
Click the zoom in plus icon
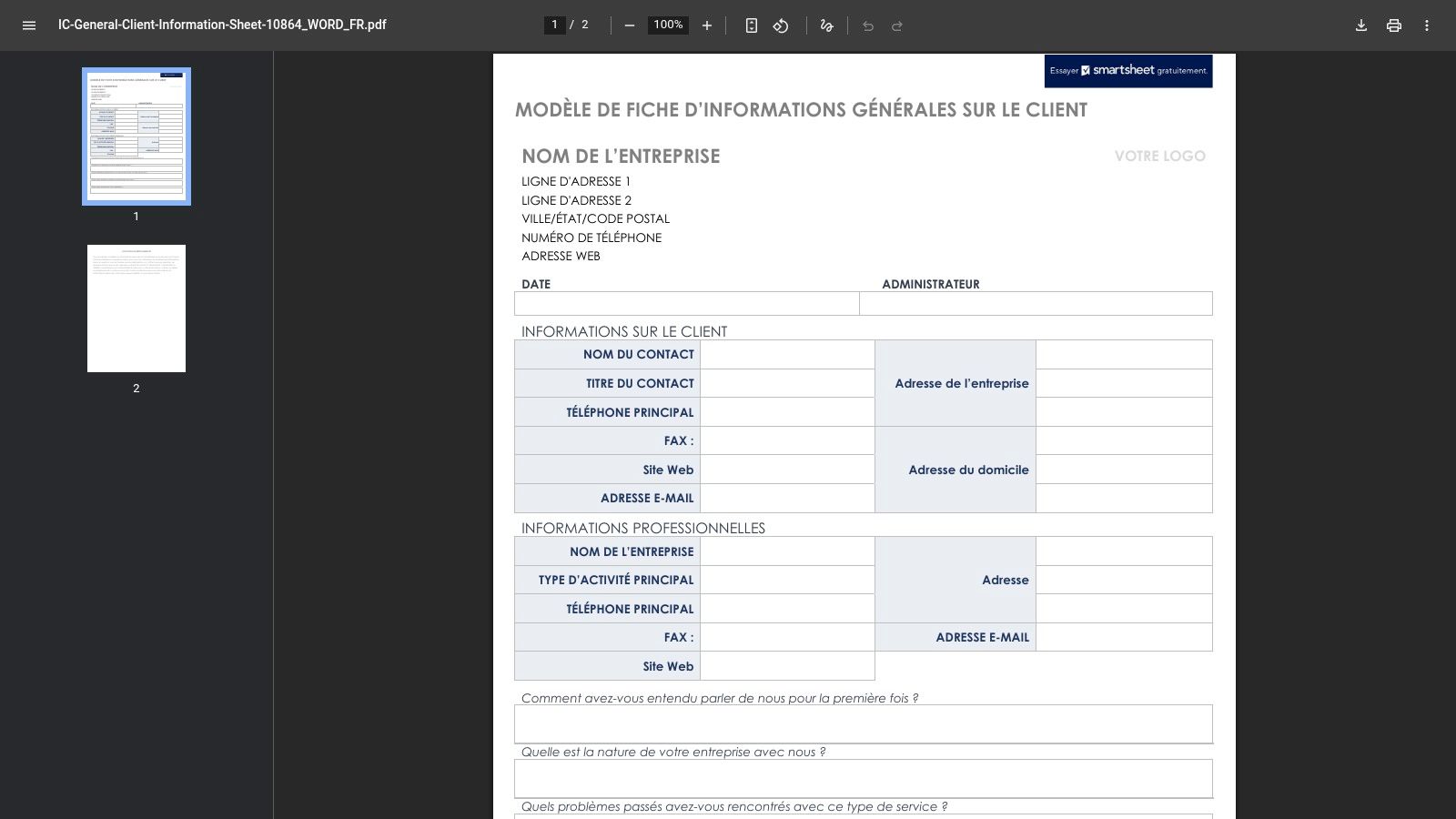707,25
